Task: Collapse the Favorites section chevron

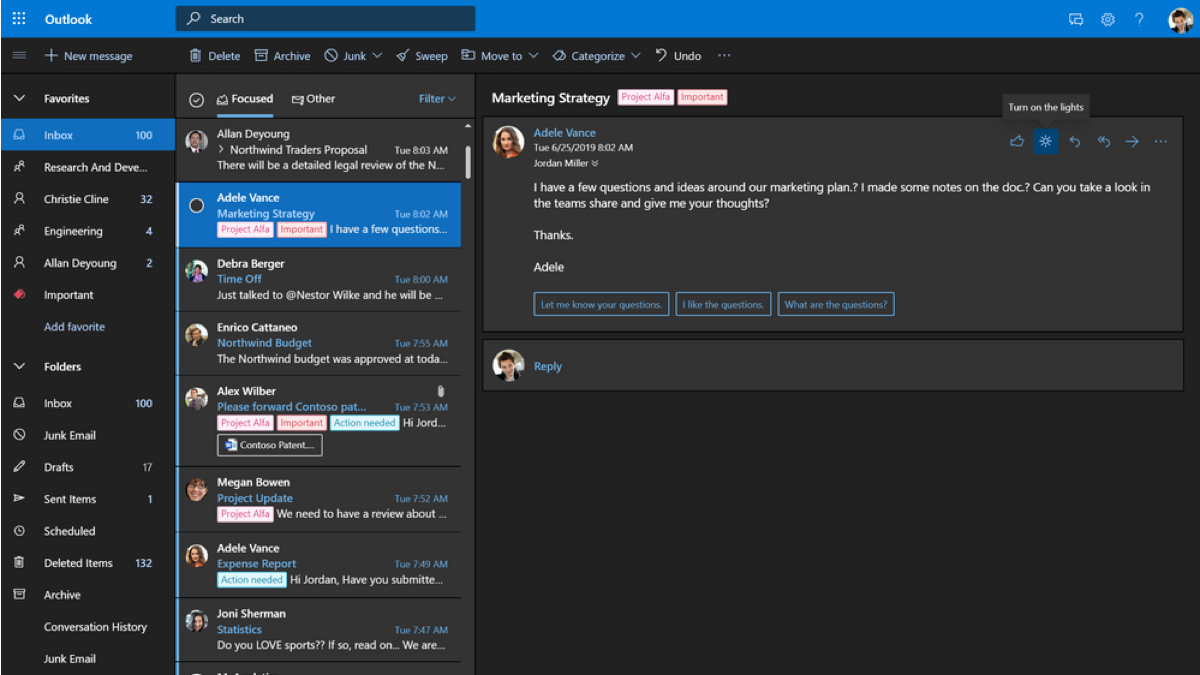Action: tap(19, 99)
